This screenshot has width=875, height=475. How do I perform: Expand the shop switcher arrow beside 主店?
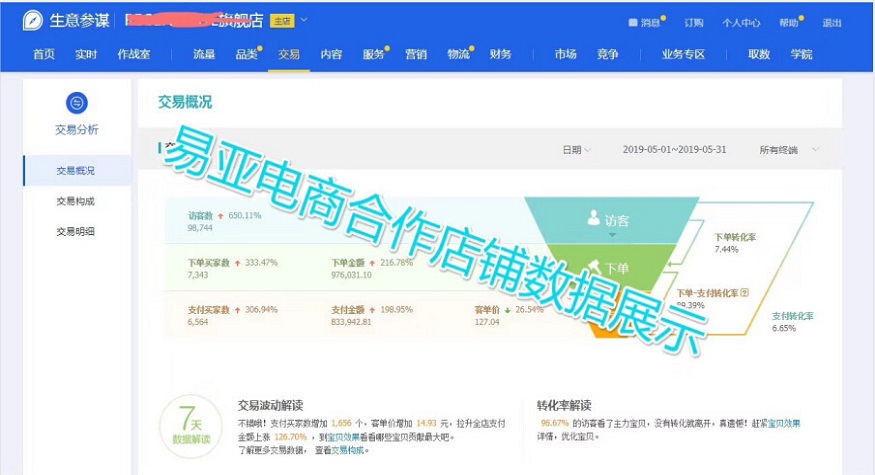(x=304, y=20)
